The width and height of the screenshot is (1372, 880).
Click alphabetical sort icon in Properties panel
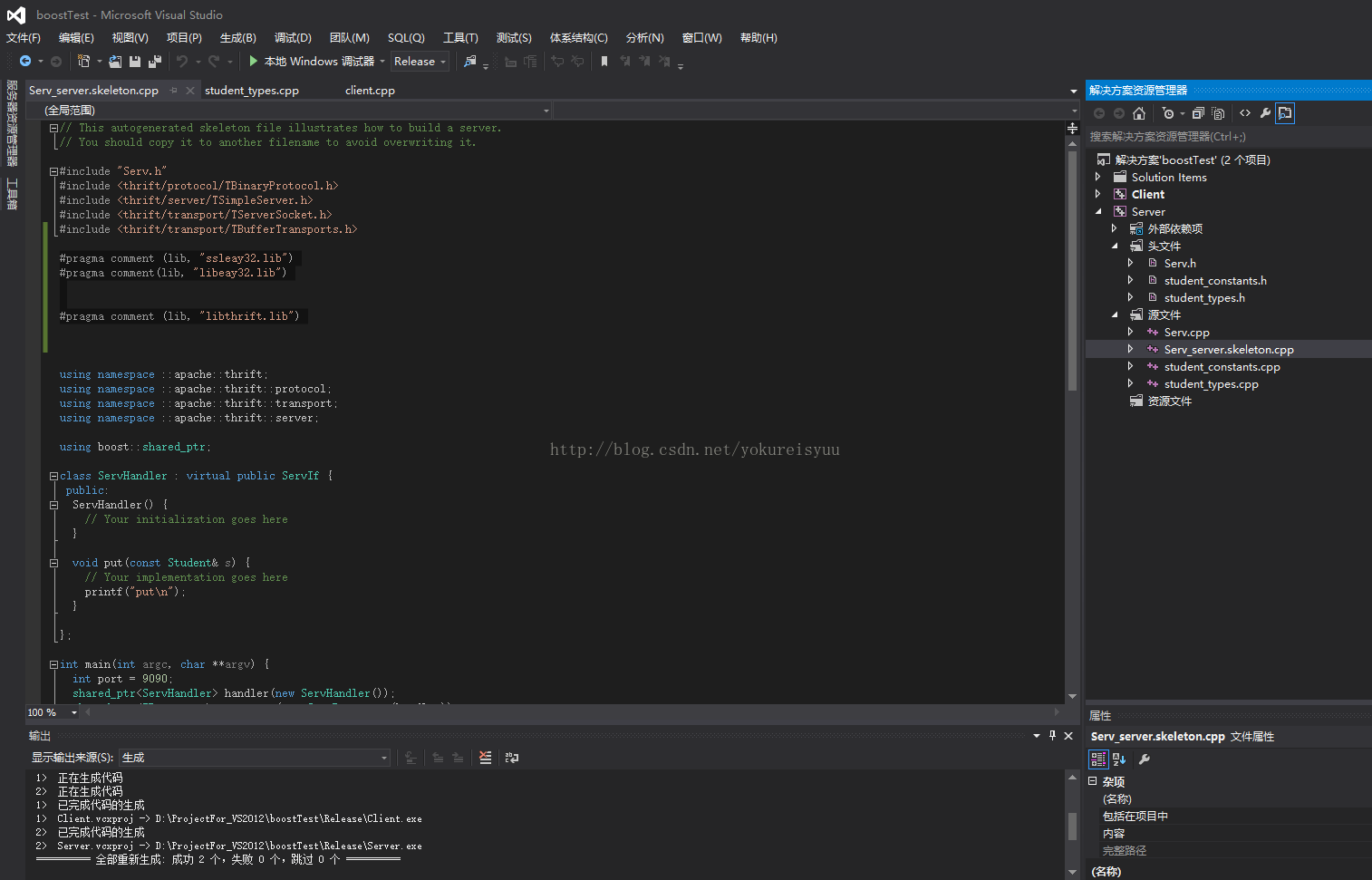(1119, 759)
